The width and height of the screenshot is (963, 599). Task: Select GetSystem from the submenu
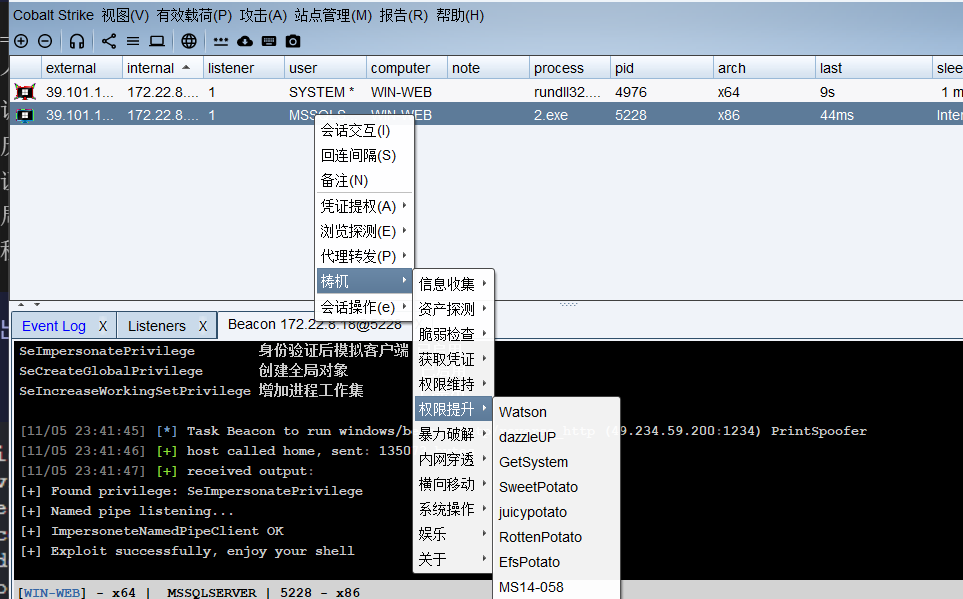(556, 462)
